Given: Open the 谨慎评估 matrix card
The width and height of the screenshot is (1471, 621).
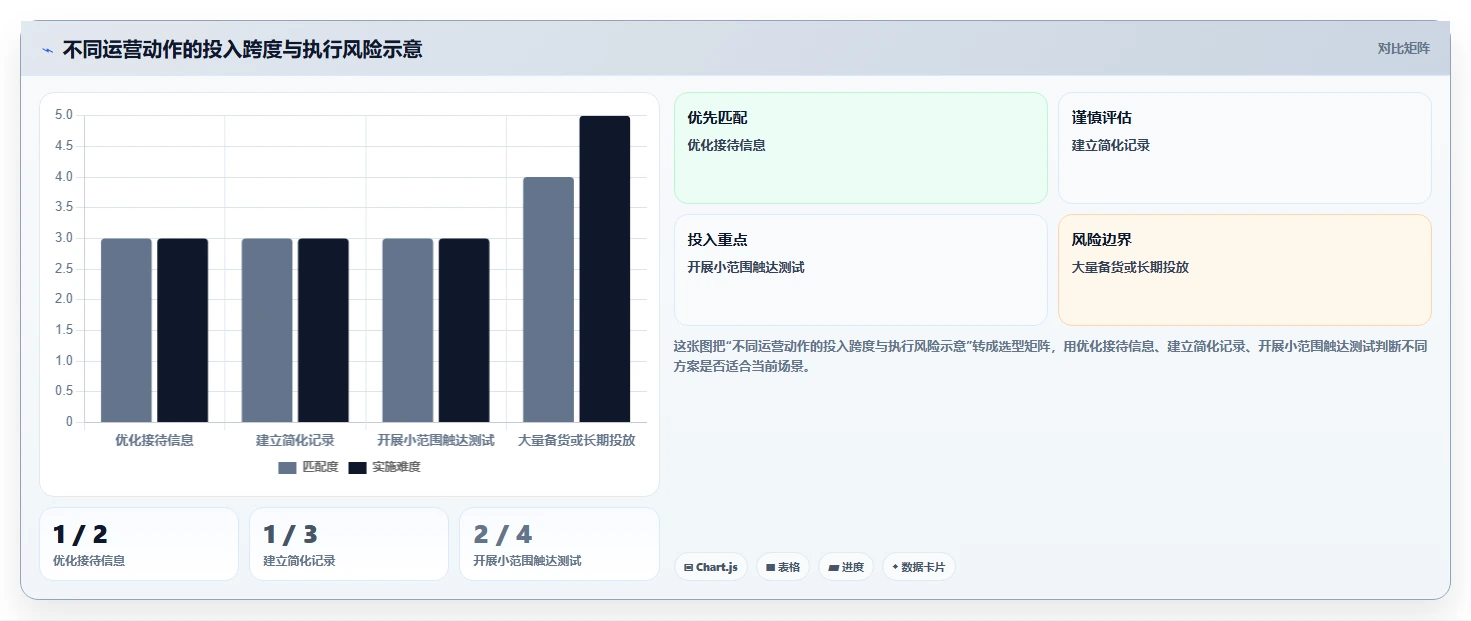Looking at the screenshot, I should pos(1245,148).
